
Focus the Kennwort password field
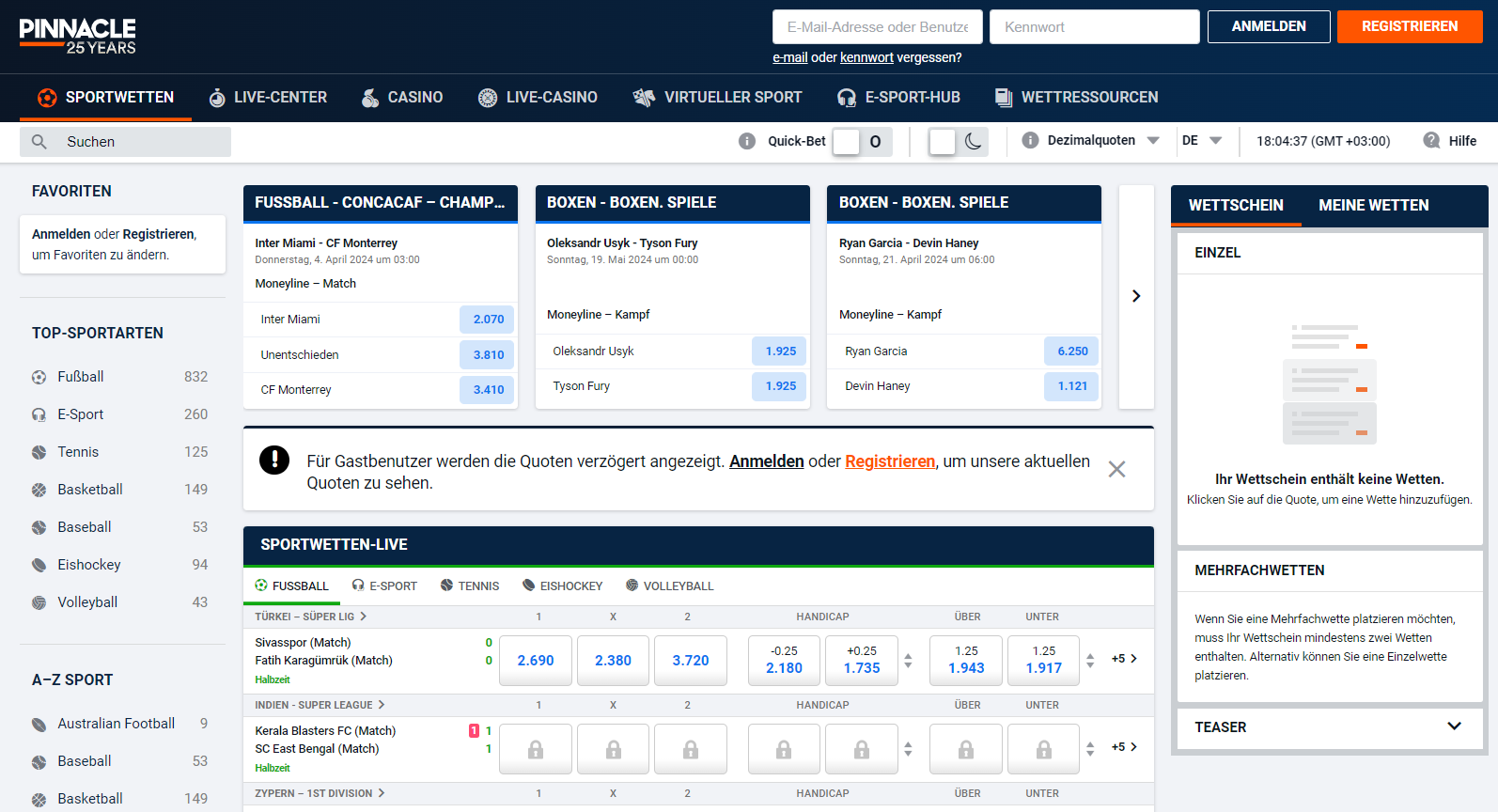(1095, 27)
